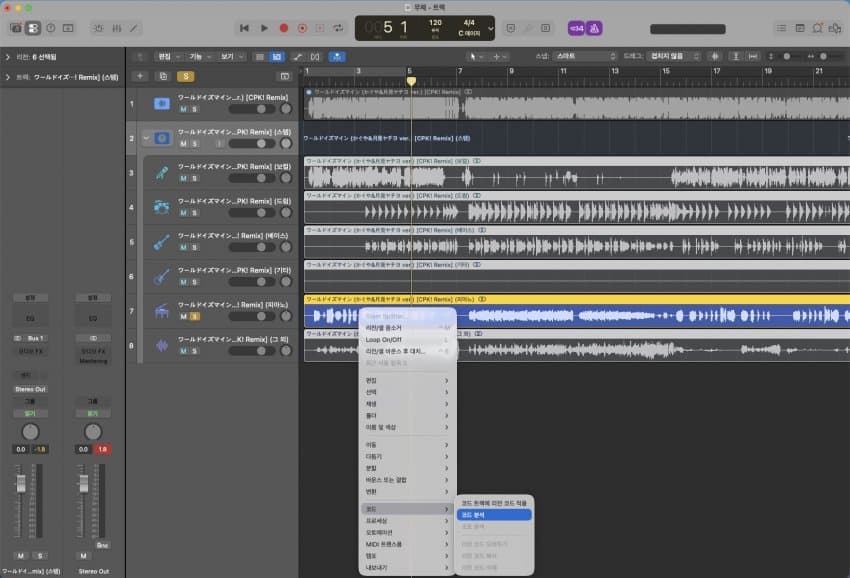
Task: Click the volume slider on track 5
Action: click(252, 247)
